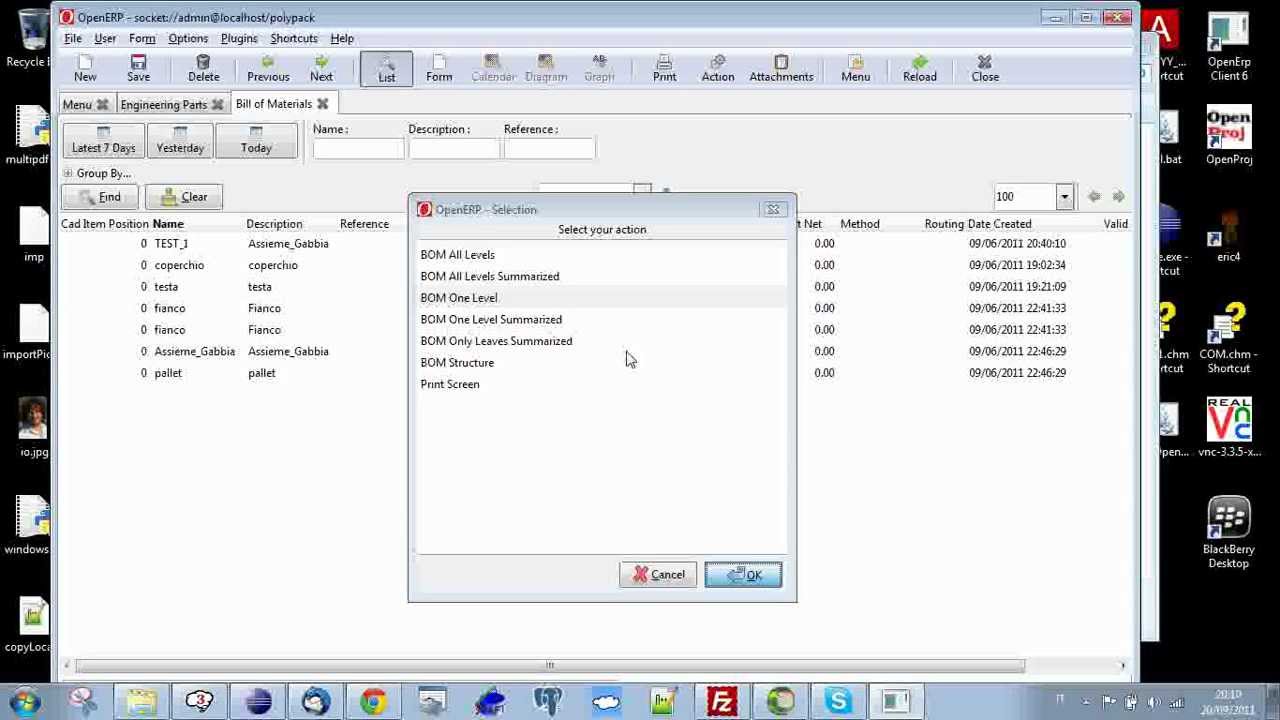1280x720 pixels.
Task: Open Chrome from taskbar
Action: click(x=374, y=701)
